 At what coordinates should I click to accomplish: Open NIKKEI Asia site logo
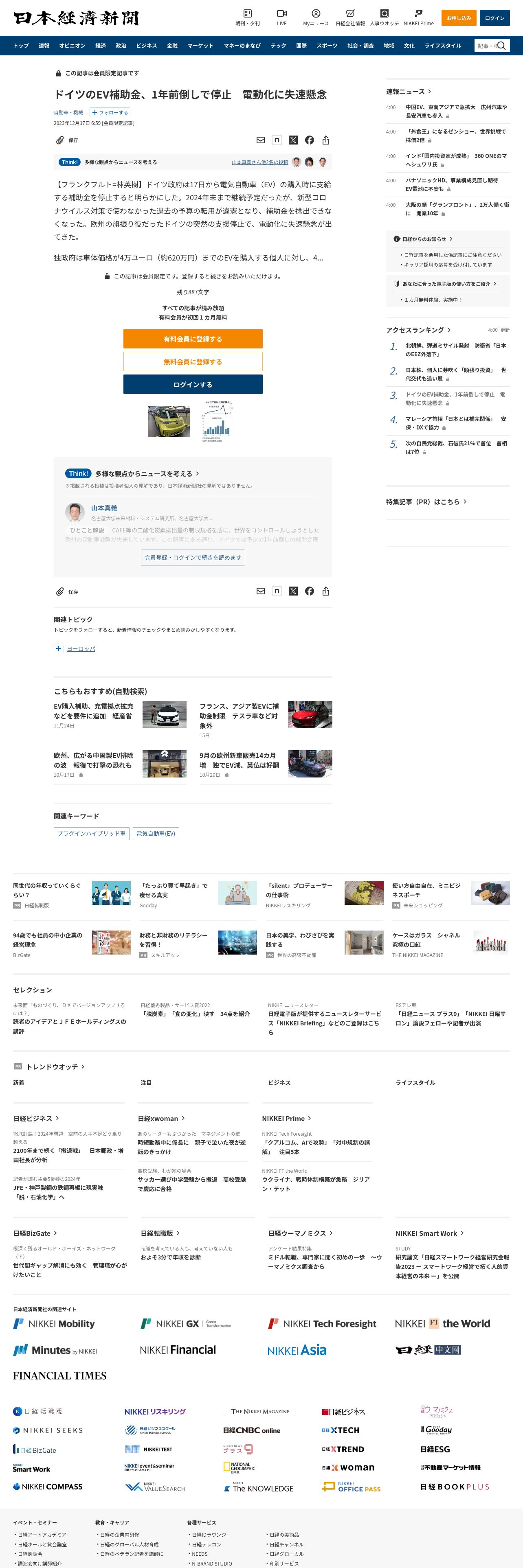(x=297, y=1350)
